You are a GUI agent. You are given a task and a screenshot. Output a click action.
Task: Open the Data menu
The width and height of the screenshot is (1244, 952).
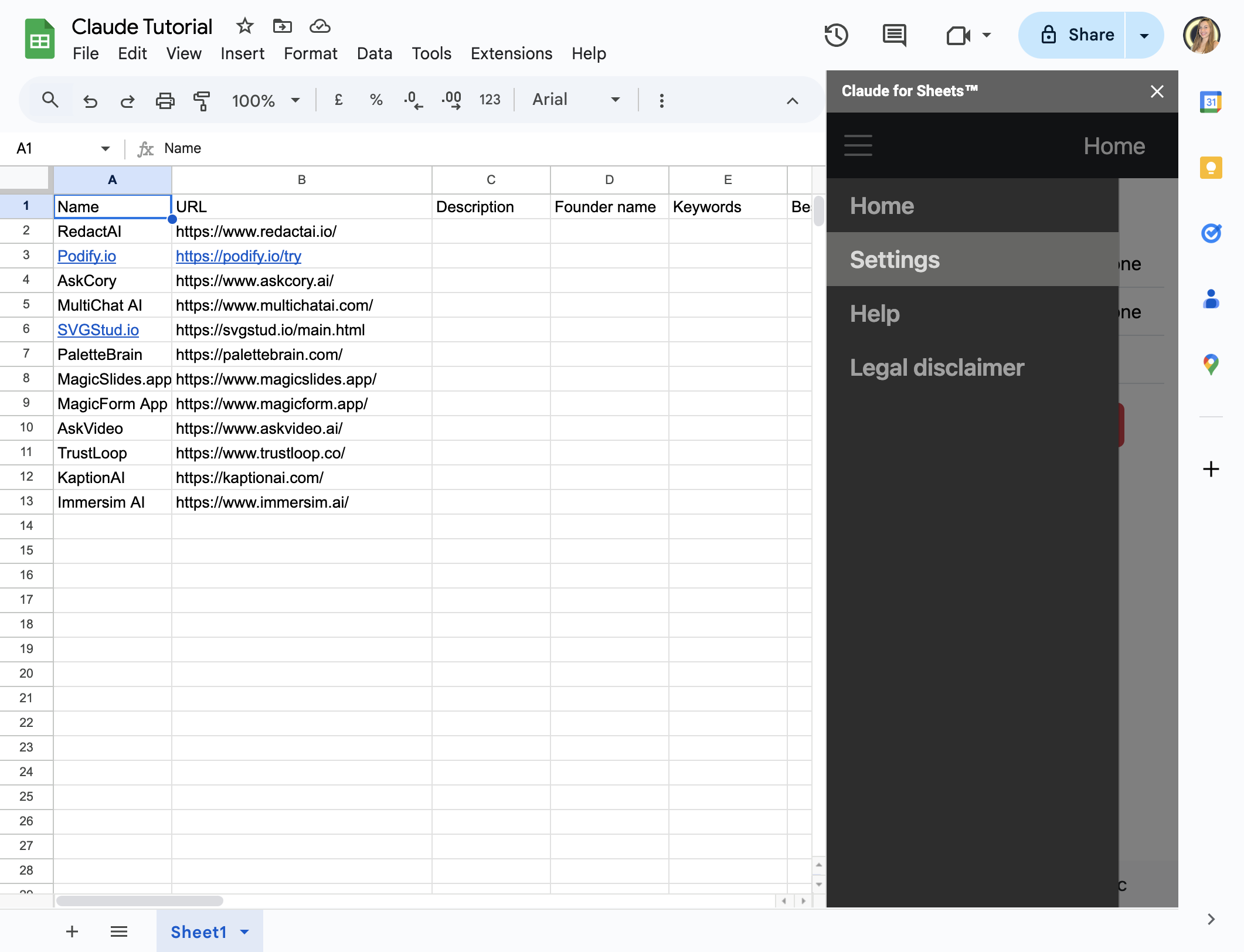(x=375, y=53)
